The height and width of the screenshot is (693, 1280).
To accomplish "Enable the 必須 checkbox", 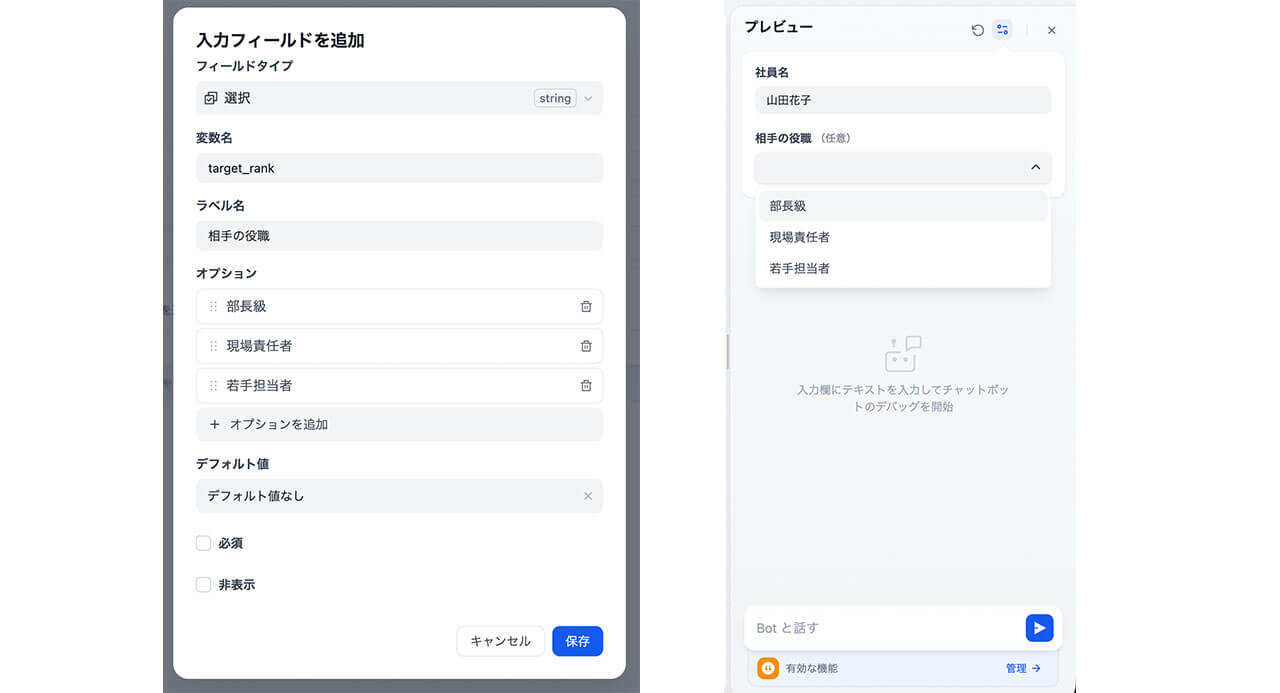I will pos(202,543).
